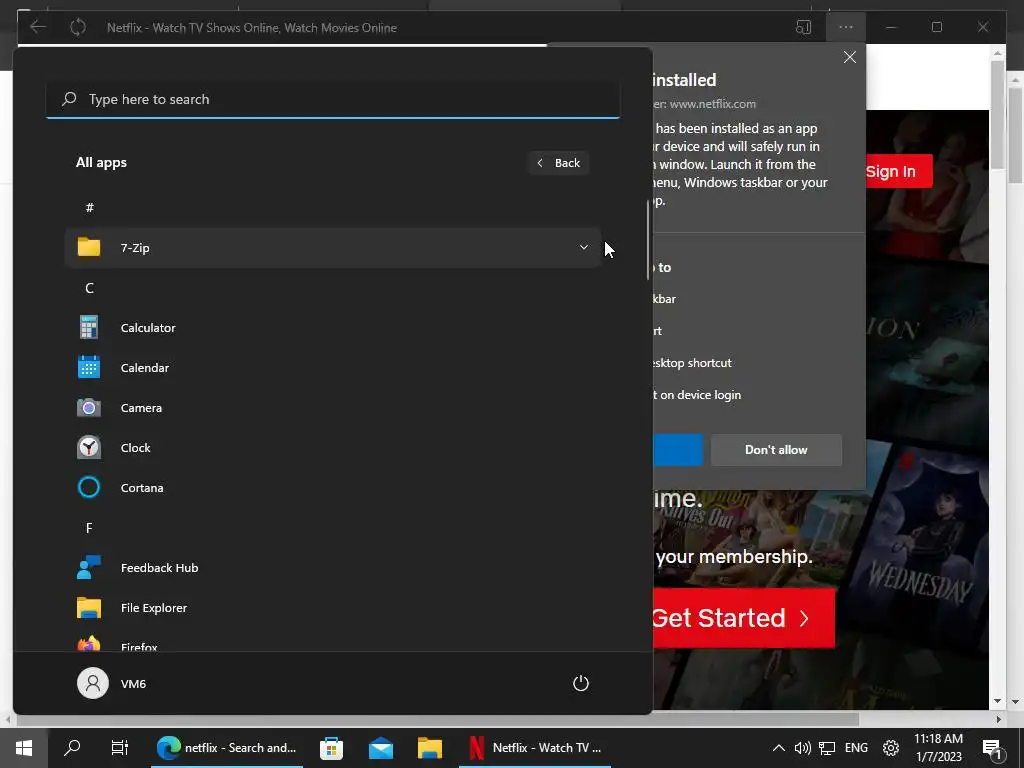Jump to the # letter group header
The width and height of the screenshot is (1024, 768).
[89, 208]
